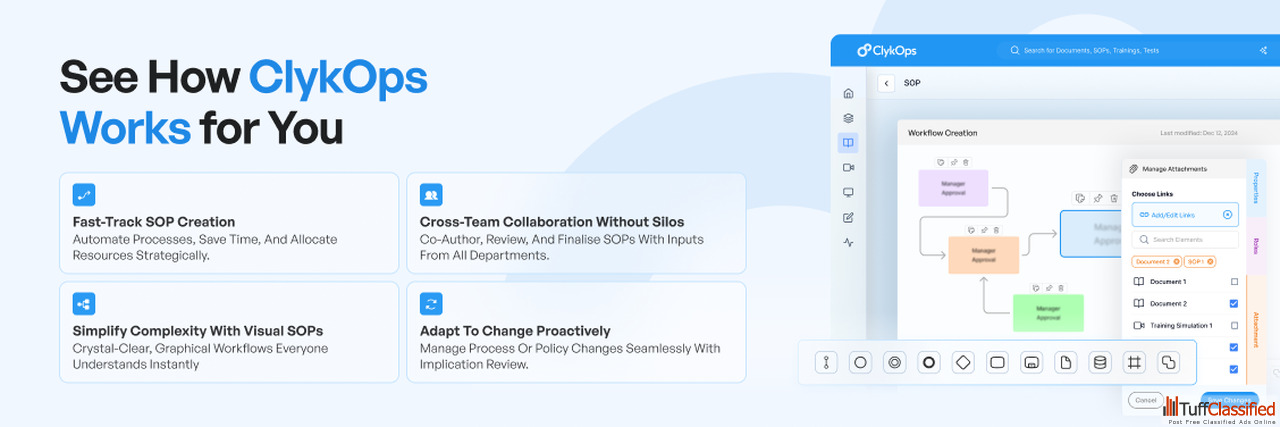1280x427 pixels.
Task: Expand the Add/Edit Links dropdown
Action: tap(1227, 215)
